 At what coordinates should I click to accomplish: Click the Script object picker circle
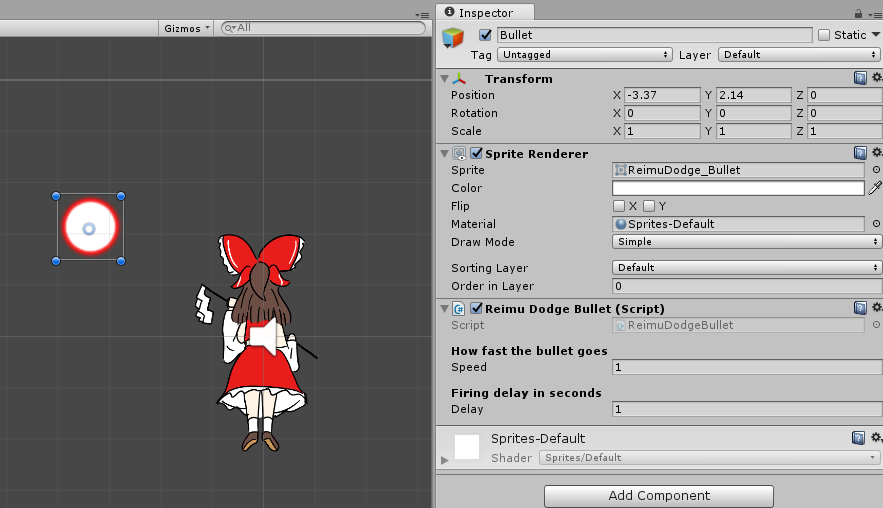(x=876, y=325)
